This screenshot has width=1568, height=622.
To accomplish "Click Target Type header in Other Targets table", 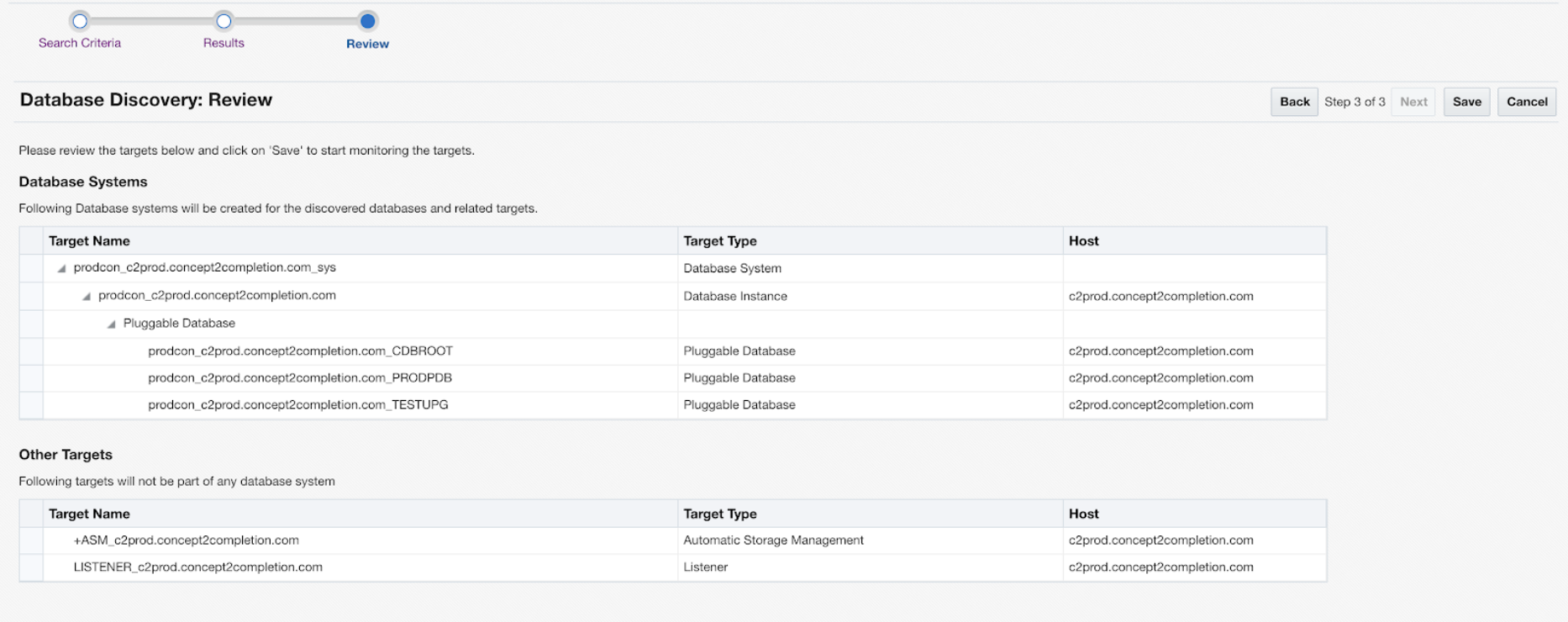I will pyautogui.click(x=719, y=514).
